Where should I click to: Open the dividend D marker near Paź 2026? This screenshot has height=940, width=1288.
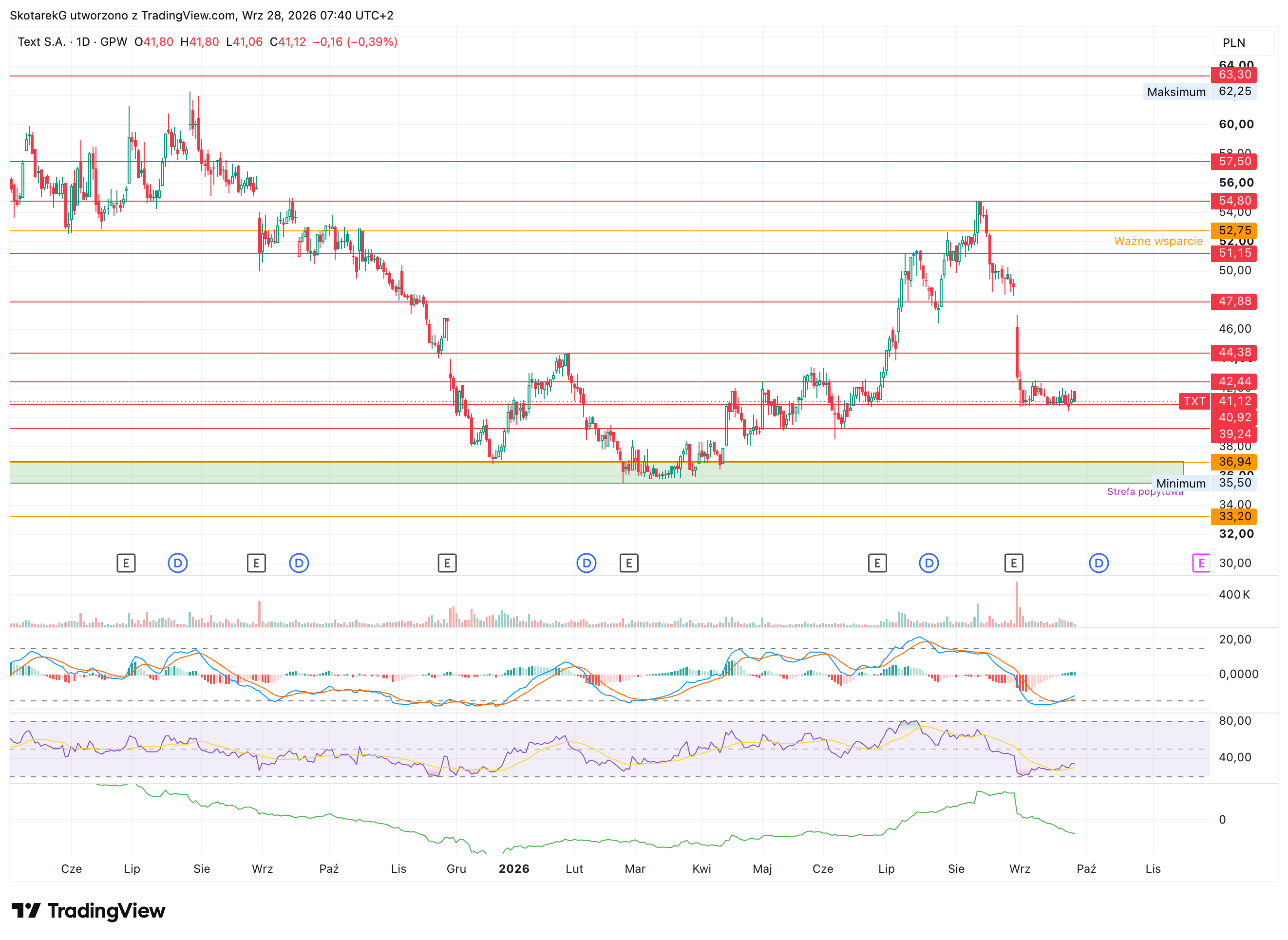coord(1099,564)
